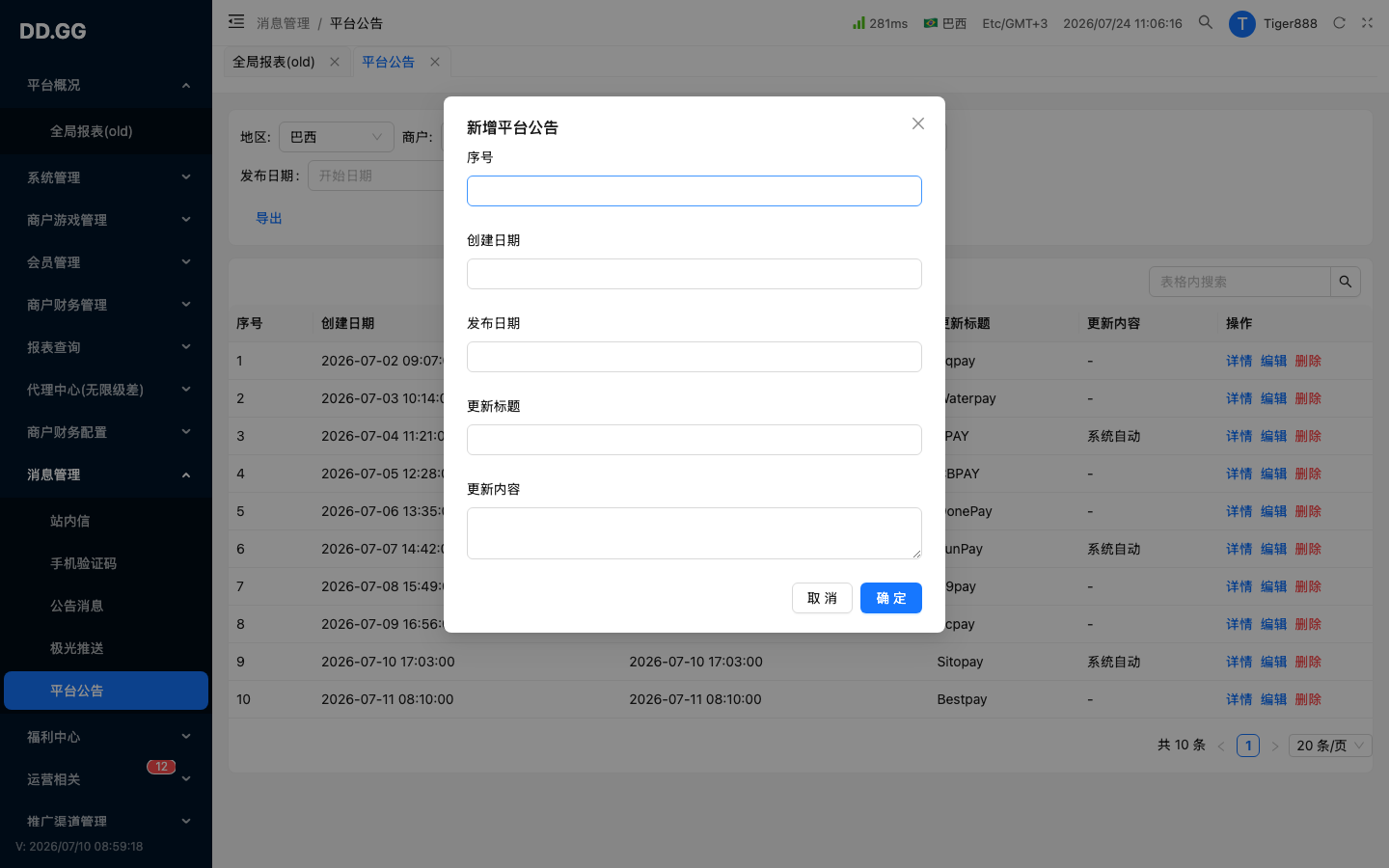Click the 表格内搜索 search field
Screen dimensions: 1389x868
(1240, 282)
